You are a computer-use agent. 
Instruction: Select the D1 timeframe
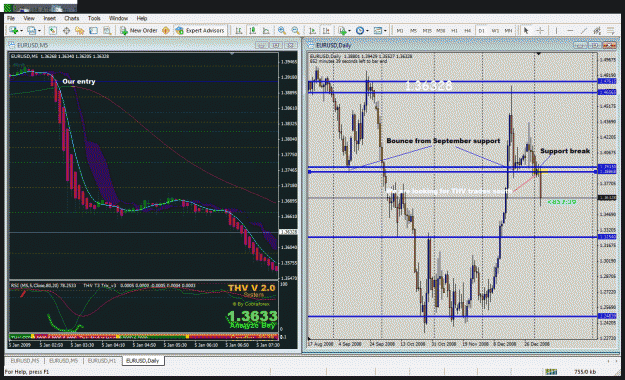(482, 30)
